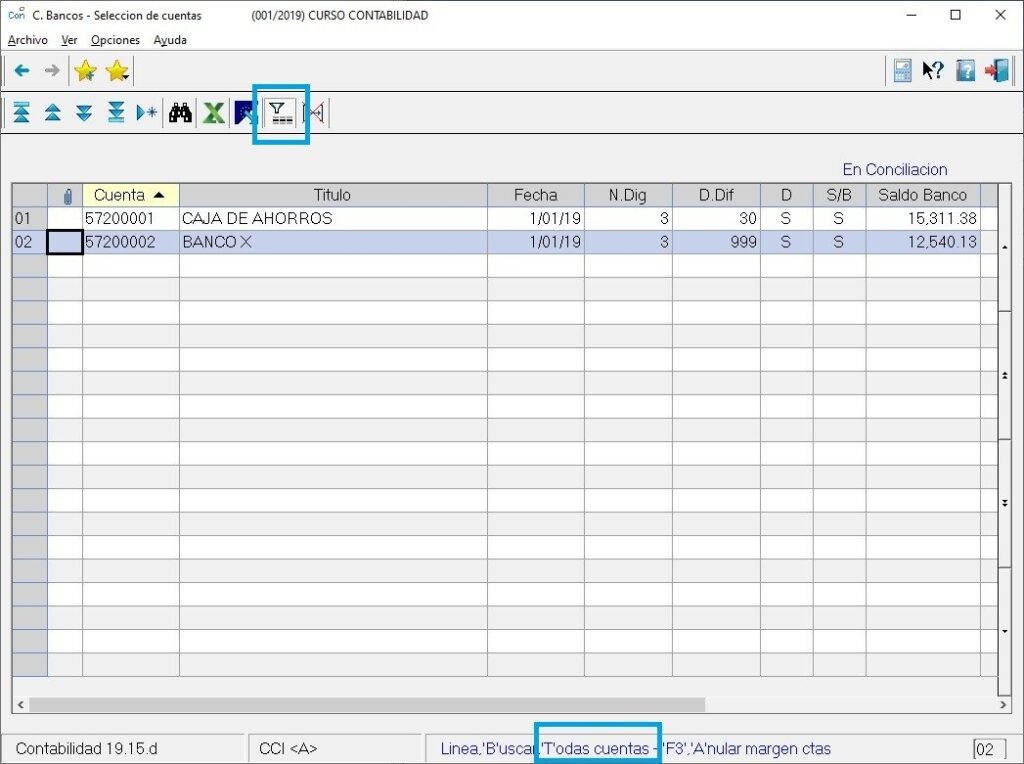Screen dimensions: 1024x764
Task: Click the Titulo column header
Action: pos(333,195)
